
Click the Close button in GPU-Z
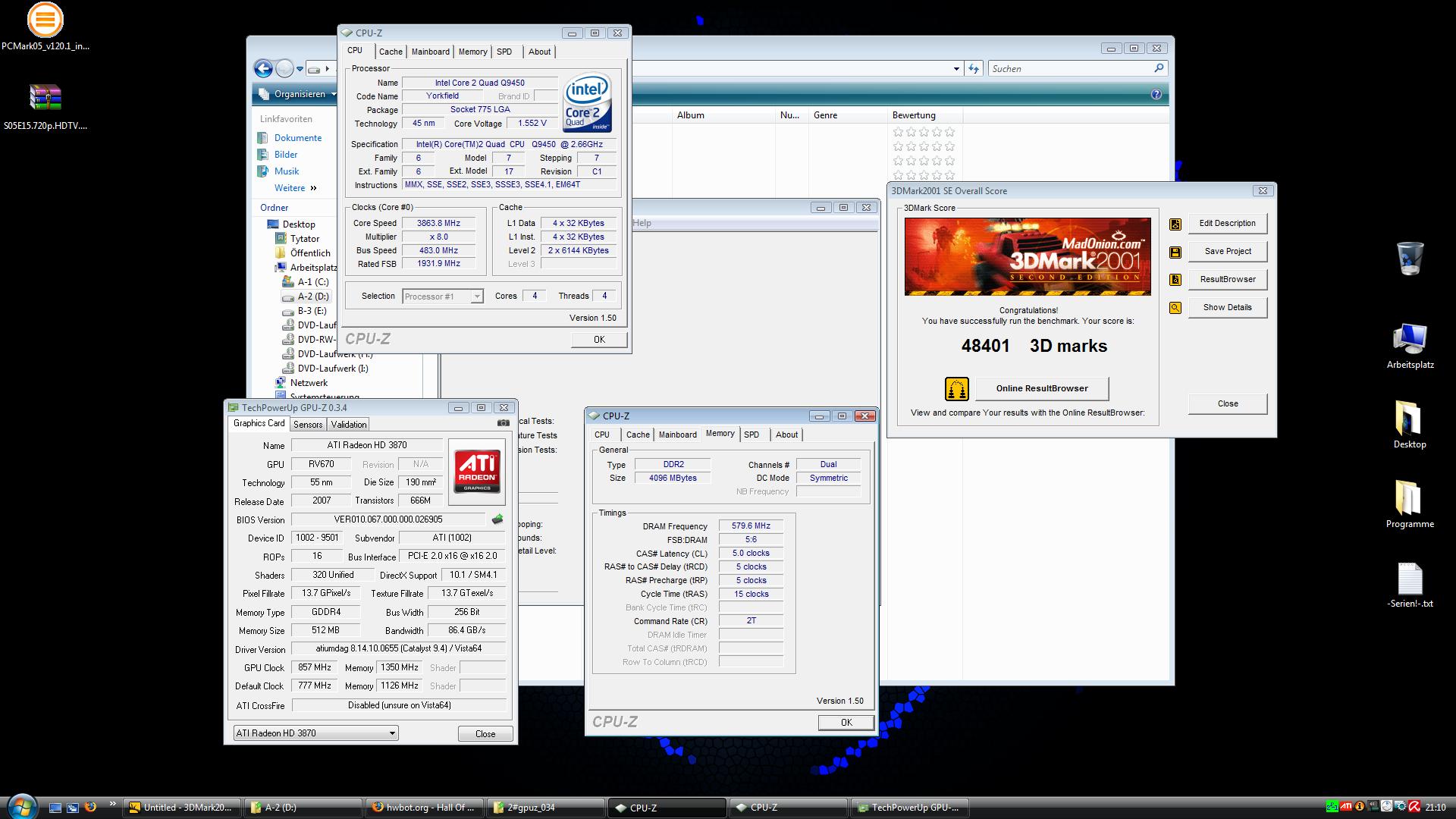485,734
